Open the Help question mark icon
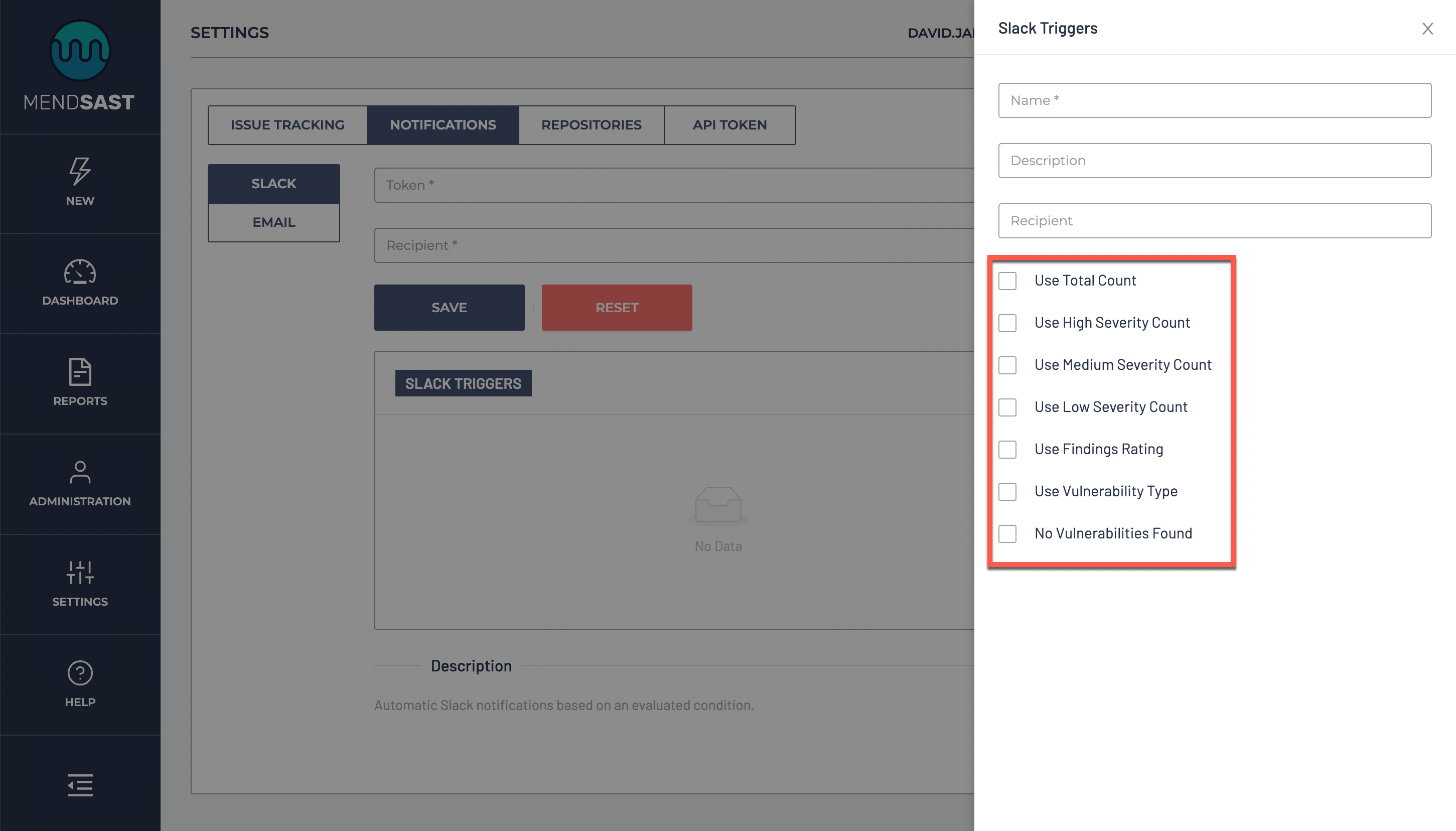Image resolution: width=1456 pixels, height=831 pixels. coord(80,673)
